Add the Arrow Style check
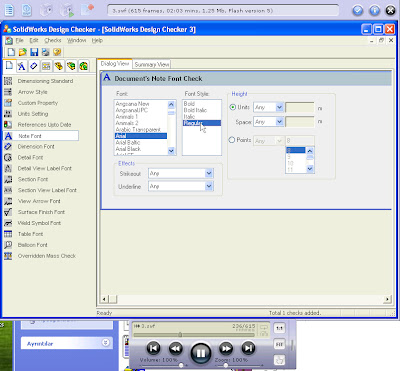 coord(32,92)
